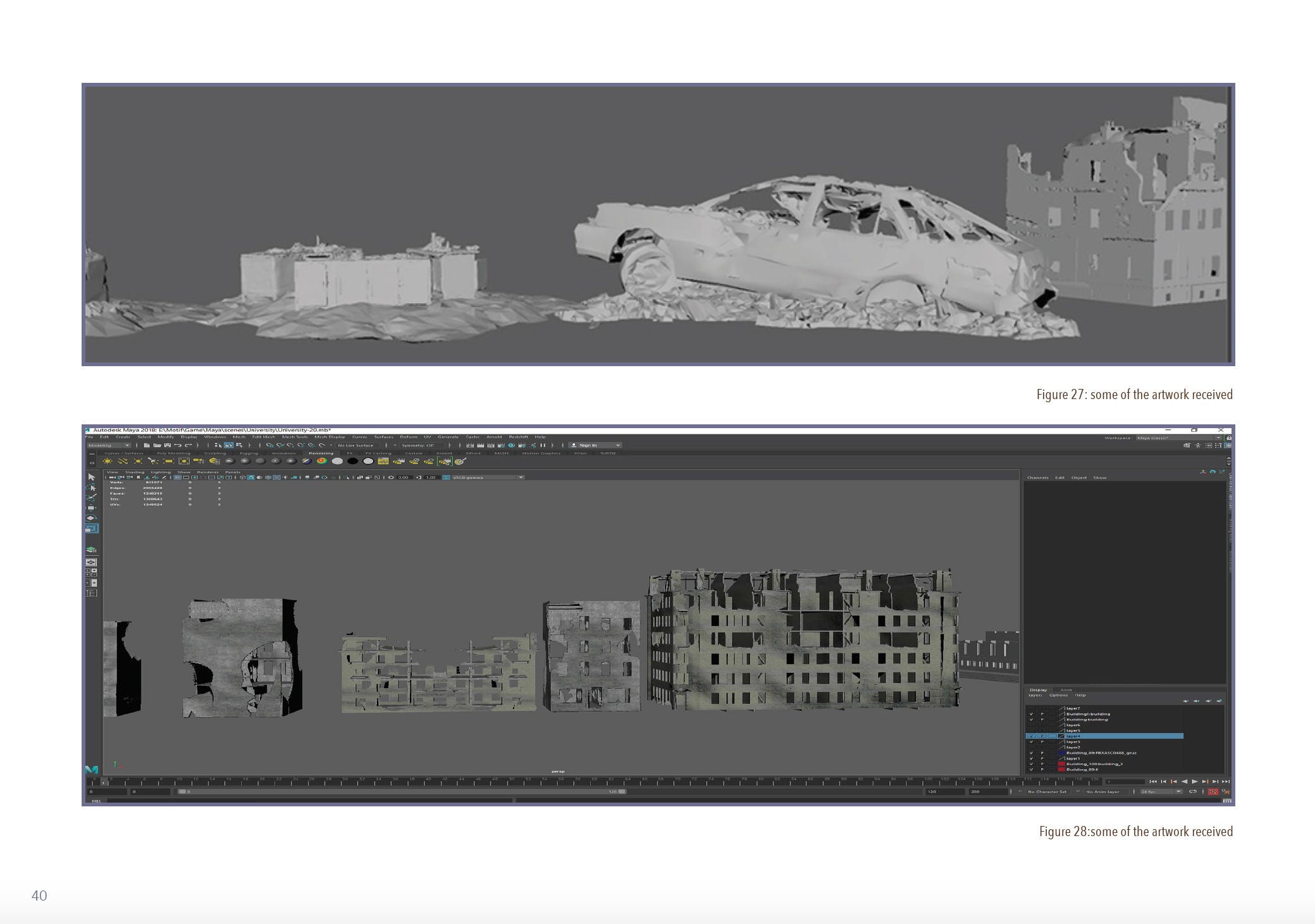Open the Shading panel menu
The height and width of the screenshot is (924, 1315).
134,472
